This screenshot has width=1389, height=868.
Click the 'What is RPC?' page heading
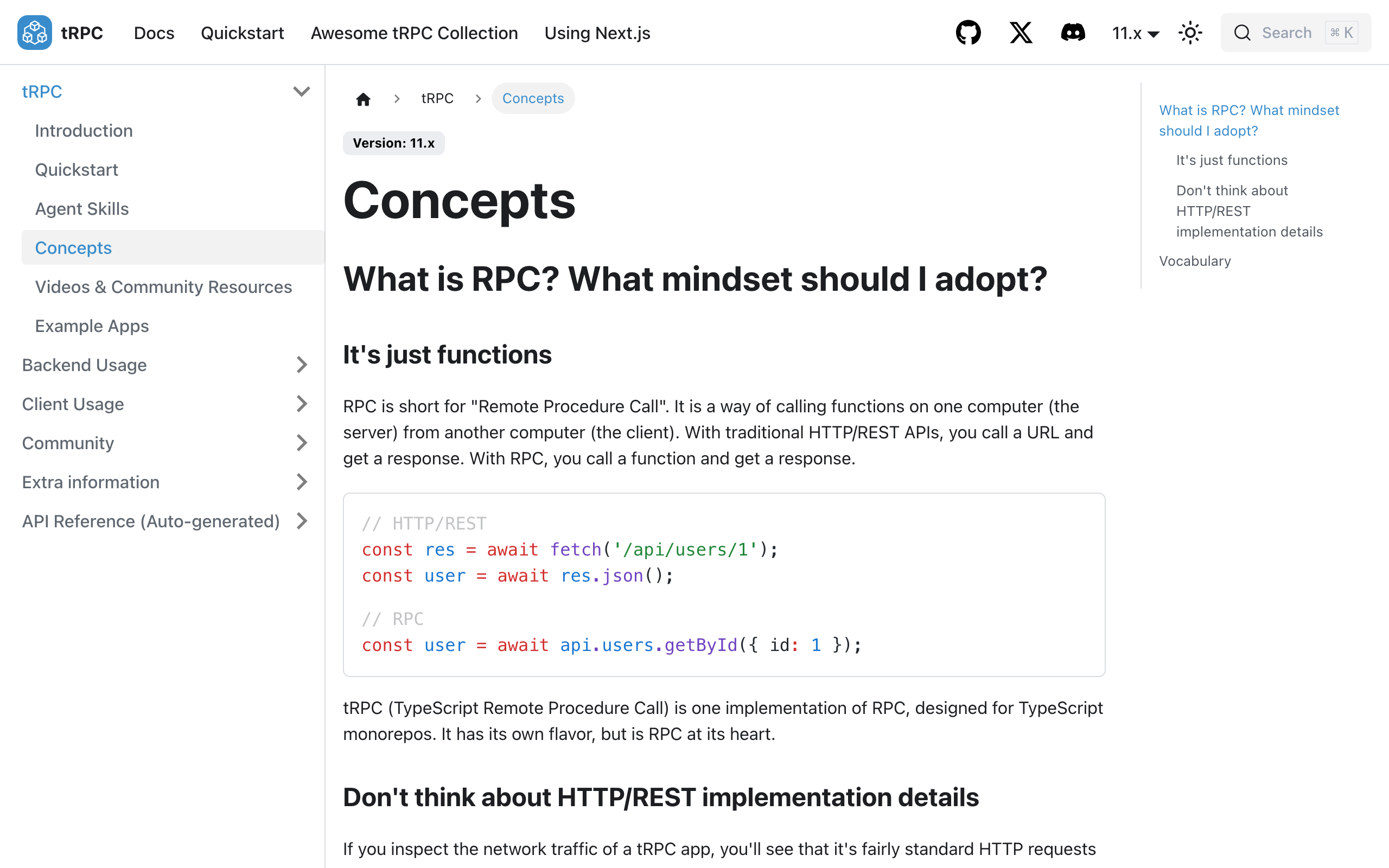695,279
